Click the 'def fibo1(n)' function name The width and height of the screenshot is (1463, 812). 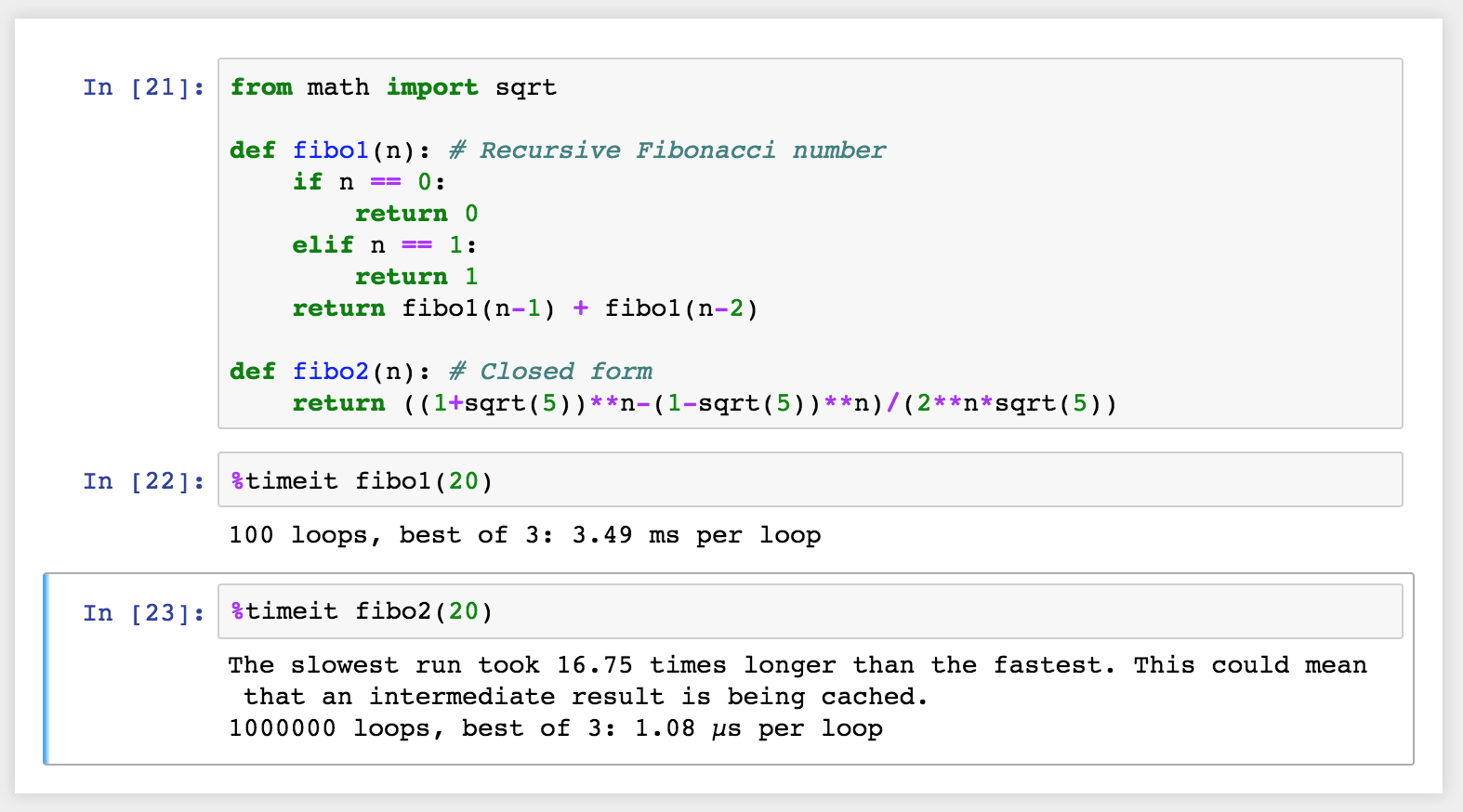click(x=330, y=151)
